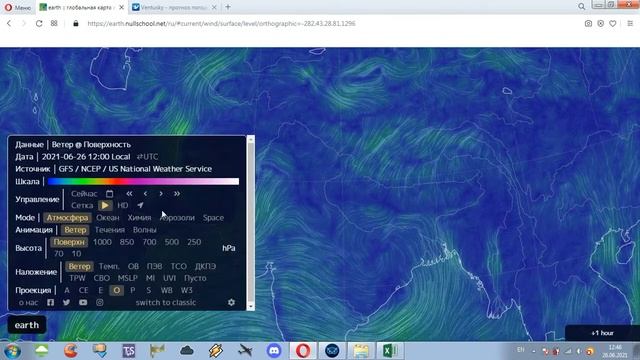Open the Opera easy setup menu icon

(630, 24)
